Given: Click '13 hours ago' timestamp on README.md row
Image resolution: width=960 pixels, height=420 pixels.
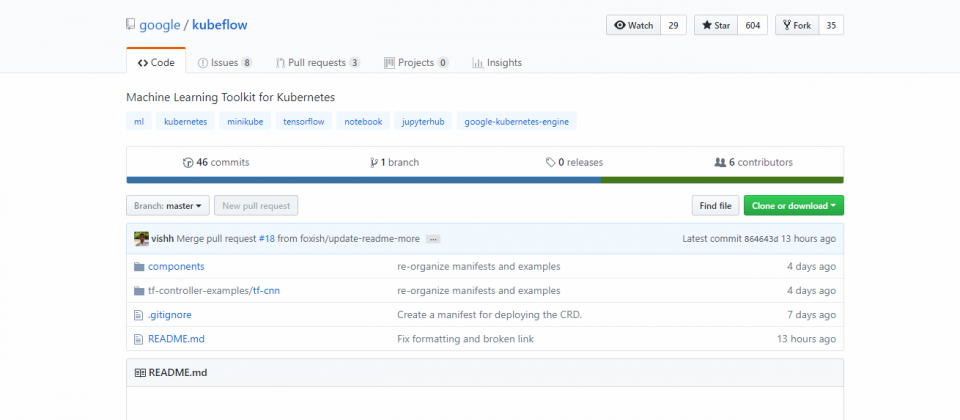Looking at the screenshot, I should pyautogui.click(x=806, y=339).
